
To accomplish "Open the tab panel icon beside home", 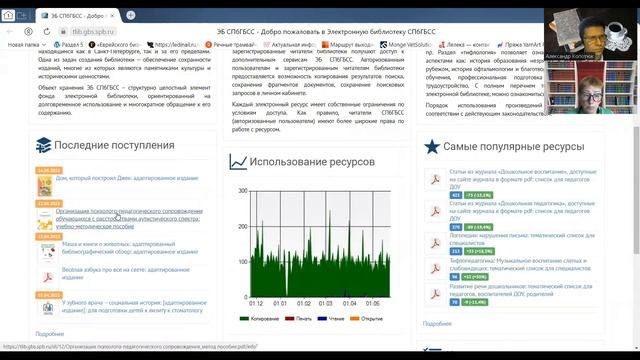I will pos(22,16).
